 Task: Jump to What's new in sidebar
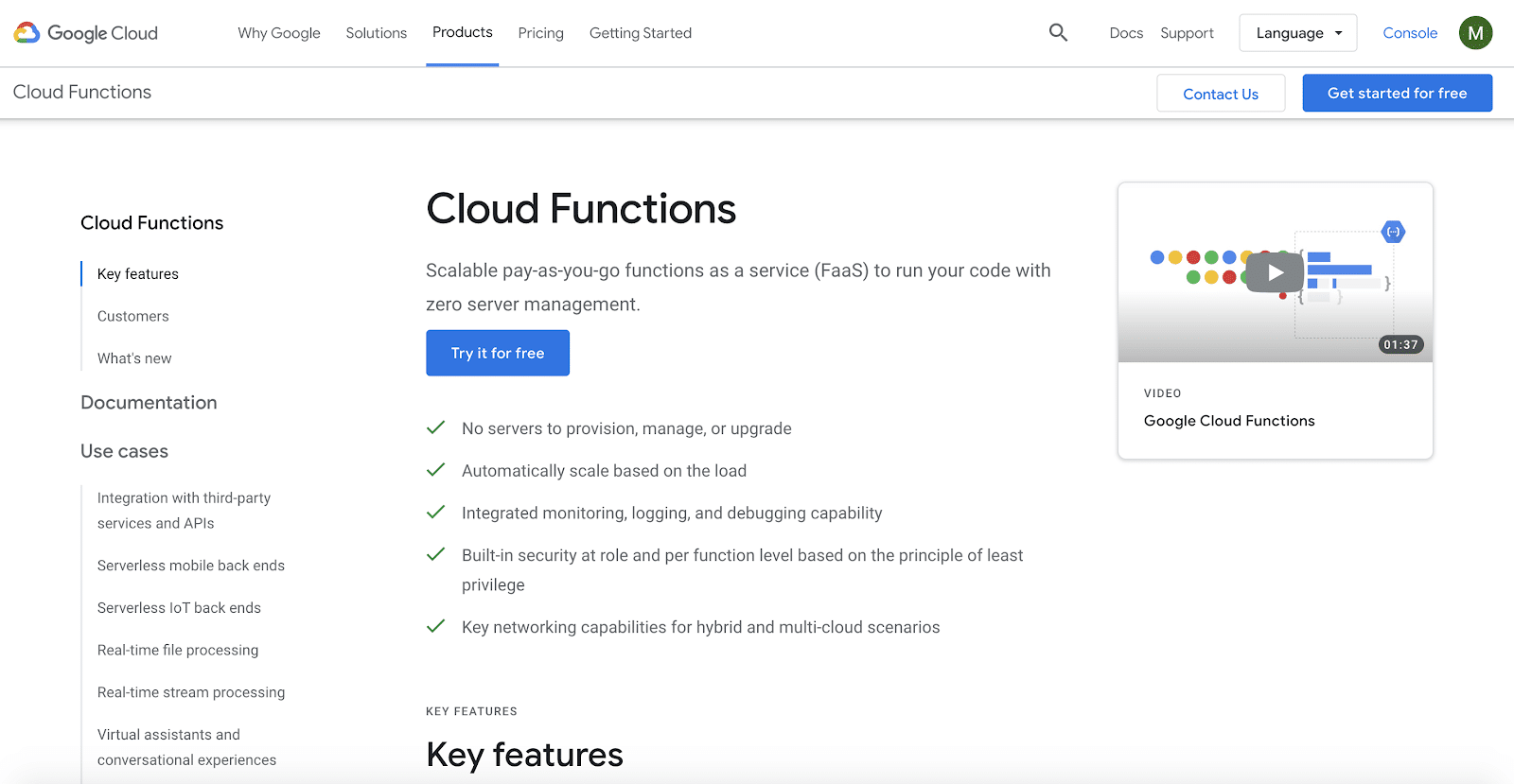134,358
